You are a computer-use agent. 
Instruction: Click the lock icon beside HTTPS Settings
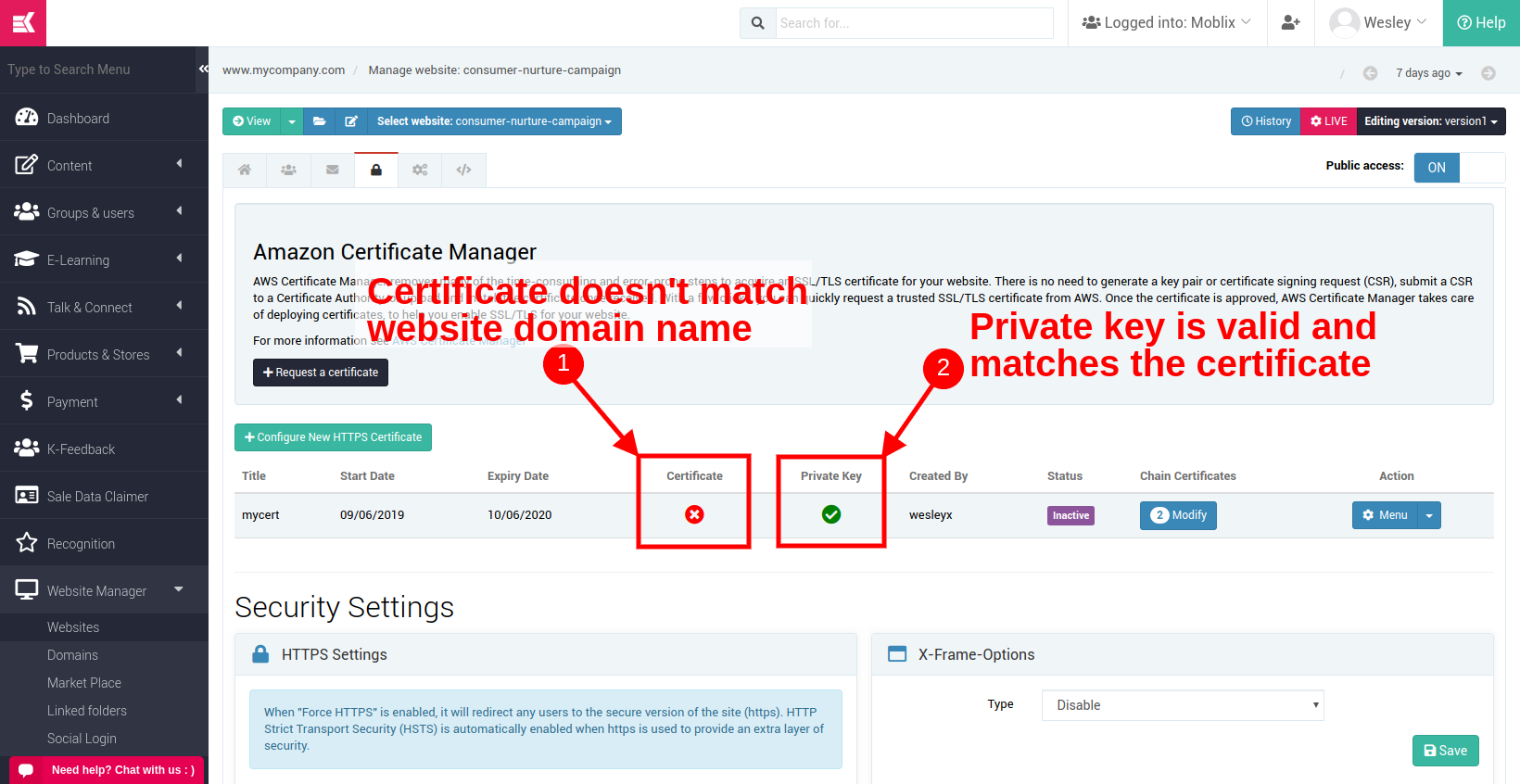click(x=260, y=654)
